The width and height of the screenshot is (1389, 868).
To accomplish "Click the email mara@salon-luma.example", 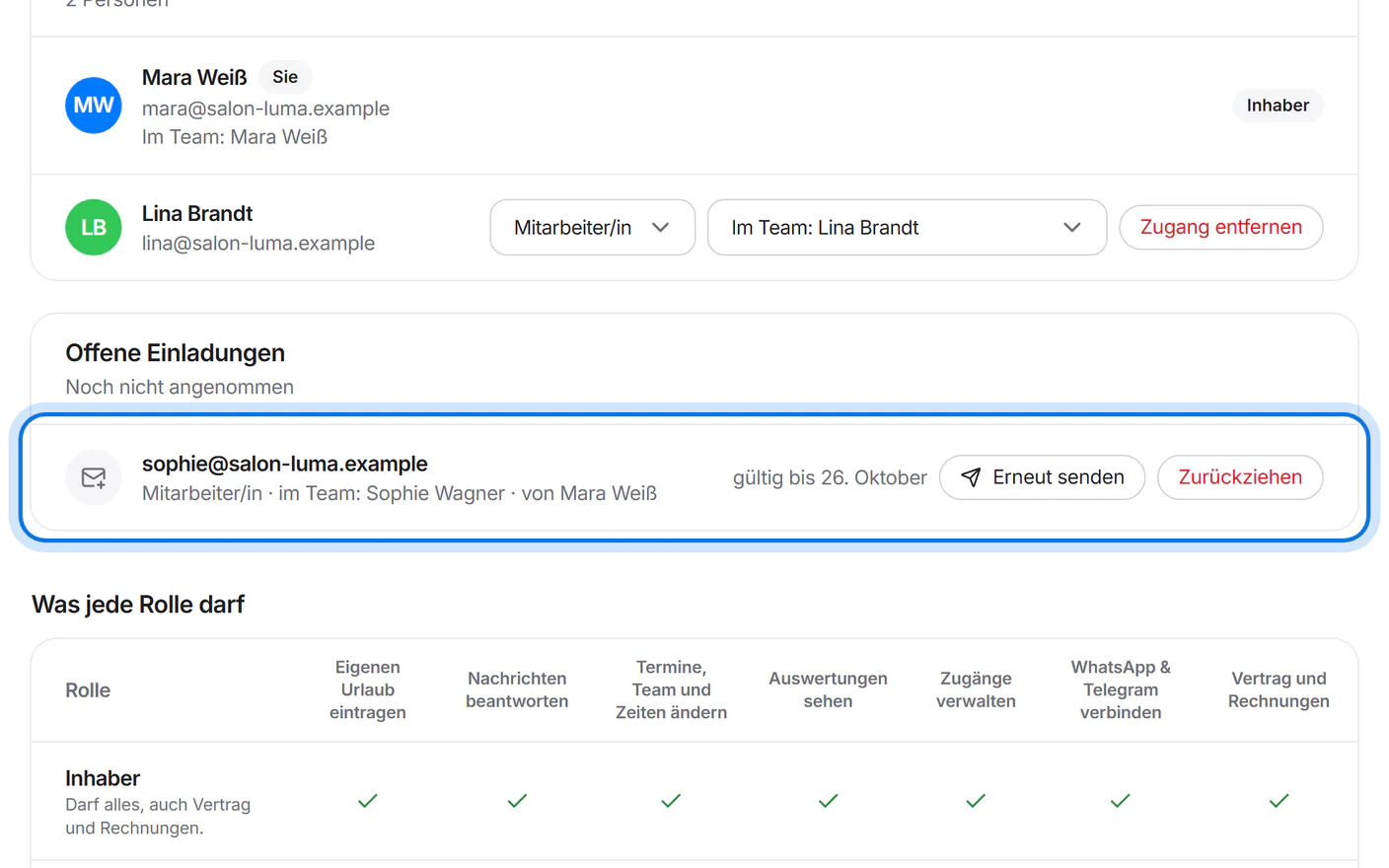I will click(x=265, y=108).
